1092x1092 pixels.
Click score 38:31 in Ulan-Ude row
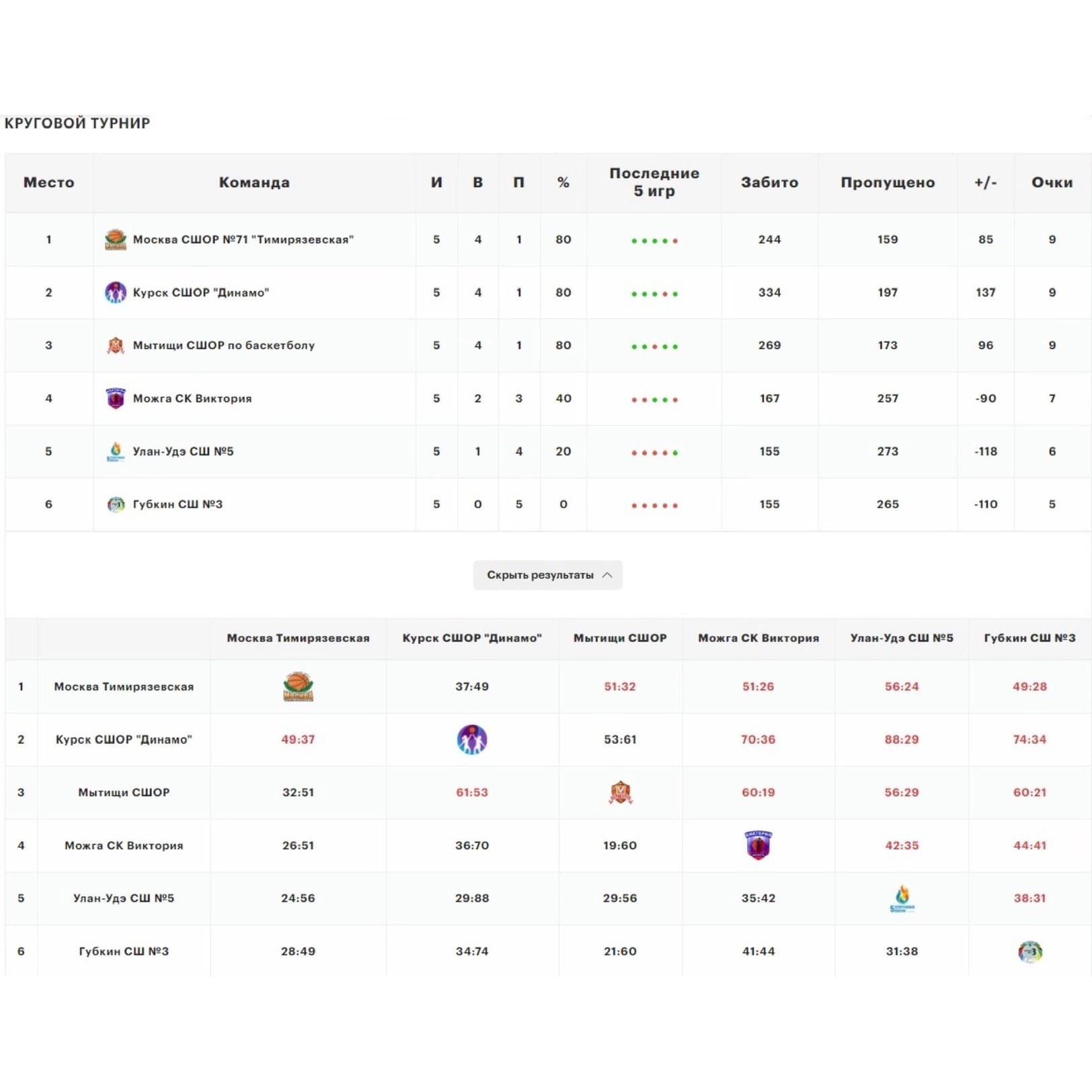1029,898
